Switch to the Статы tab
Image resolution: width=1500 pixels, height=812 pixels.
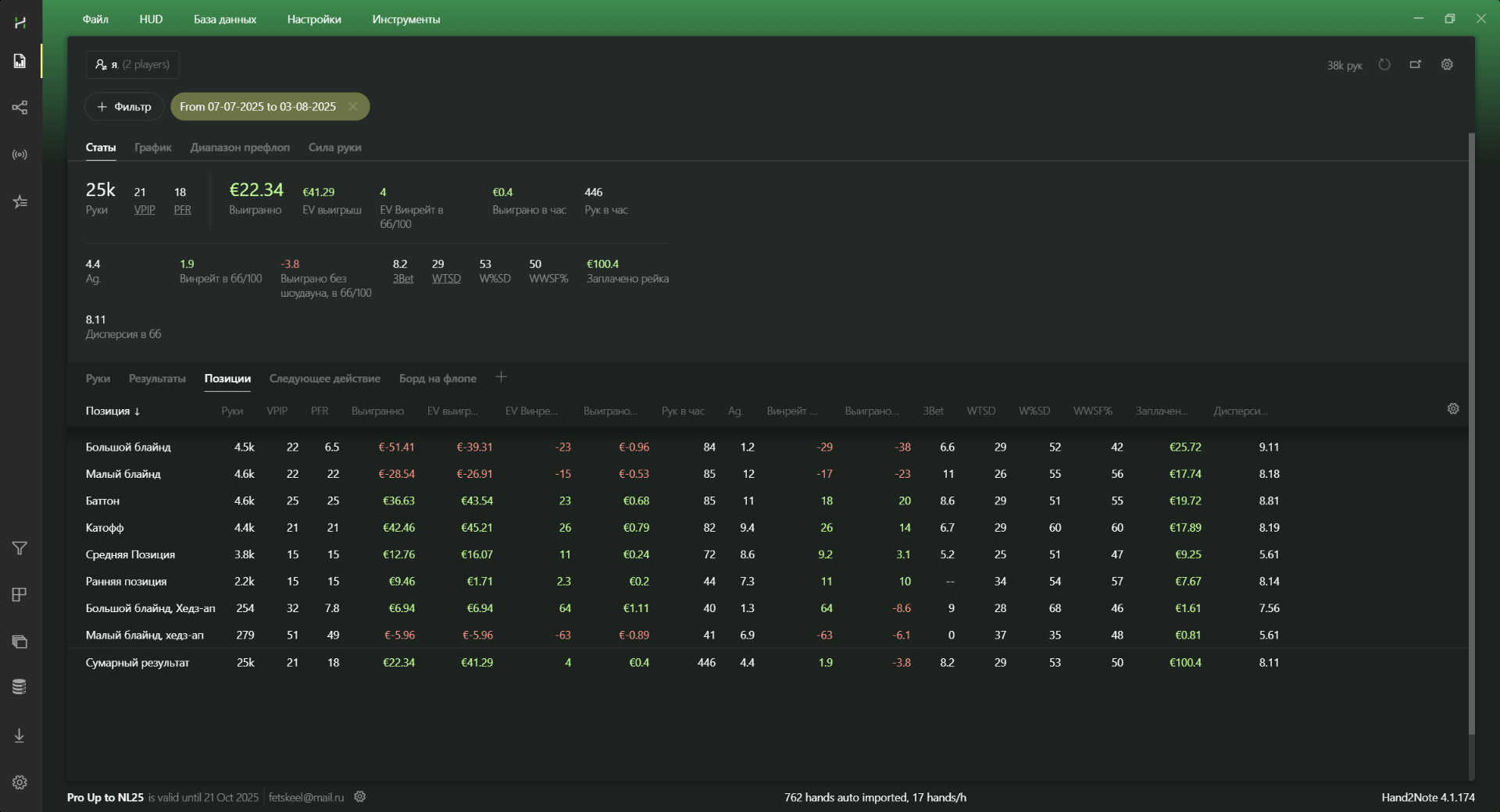point(101,148)
